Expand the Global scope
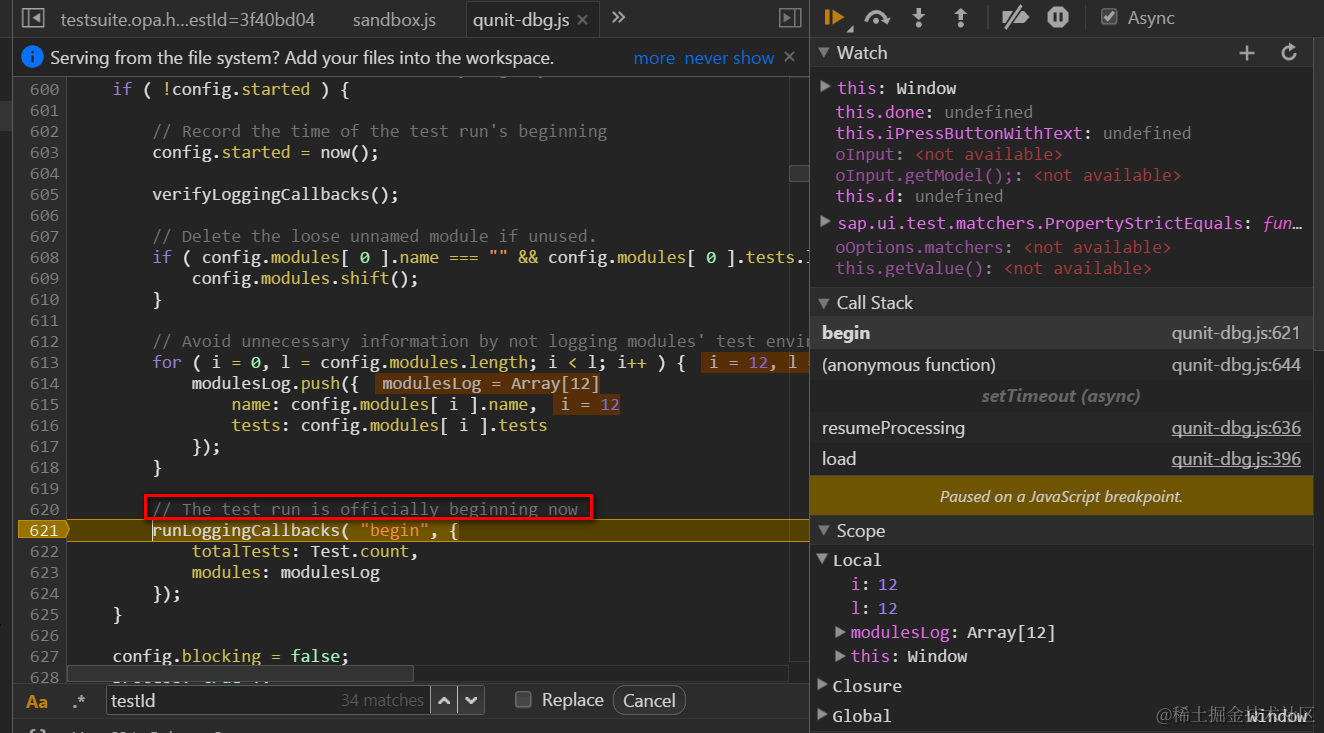The height and width of the screenshot is (733, 1324). coord(822,715)
